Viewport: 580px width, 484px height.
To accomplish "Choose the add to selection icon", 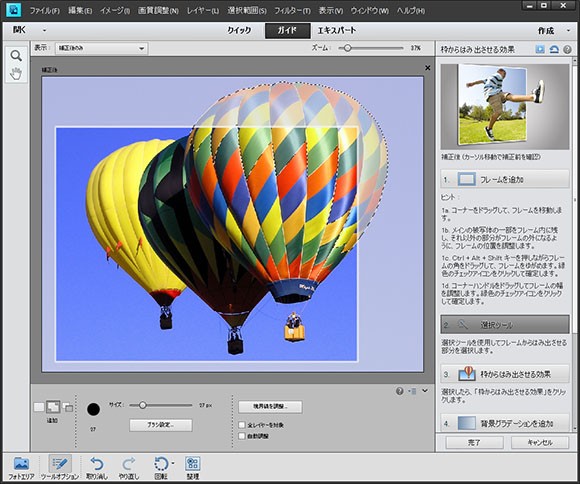I will click(53, 407).
